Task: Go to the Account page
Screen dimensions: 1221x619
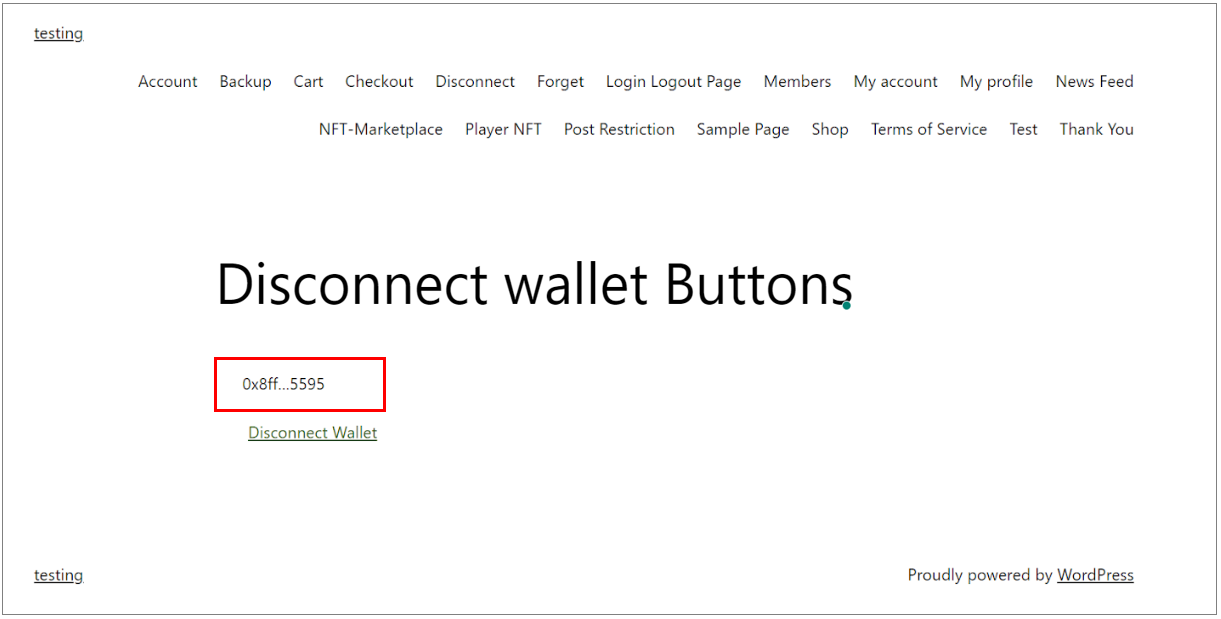Action: click(168, 82)
